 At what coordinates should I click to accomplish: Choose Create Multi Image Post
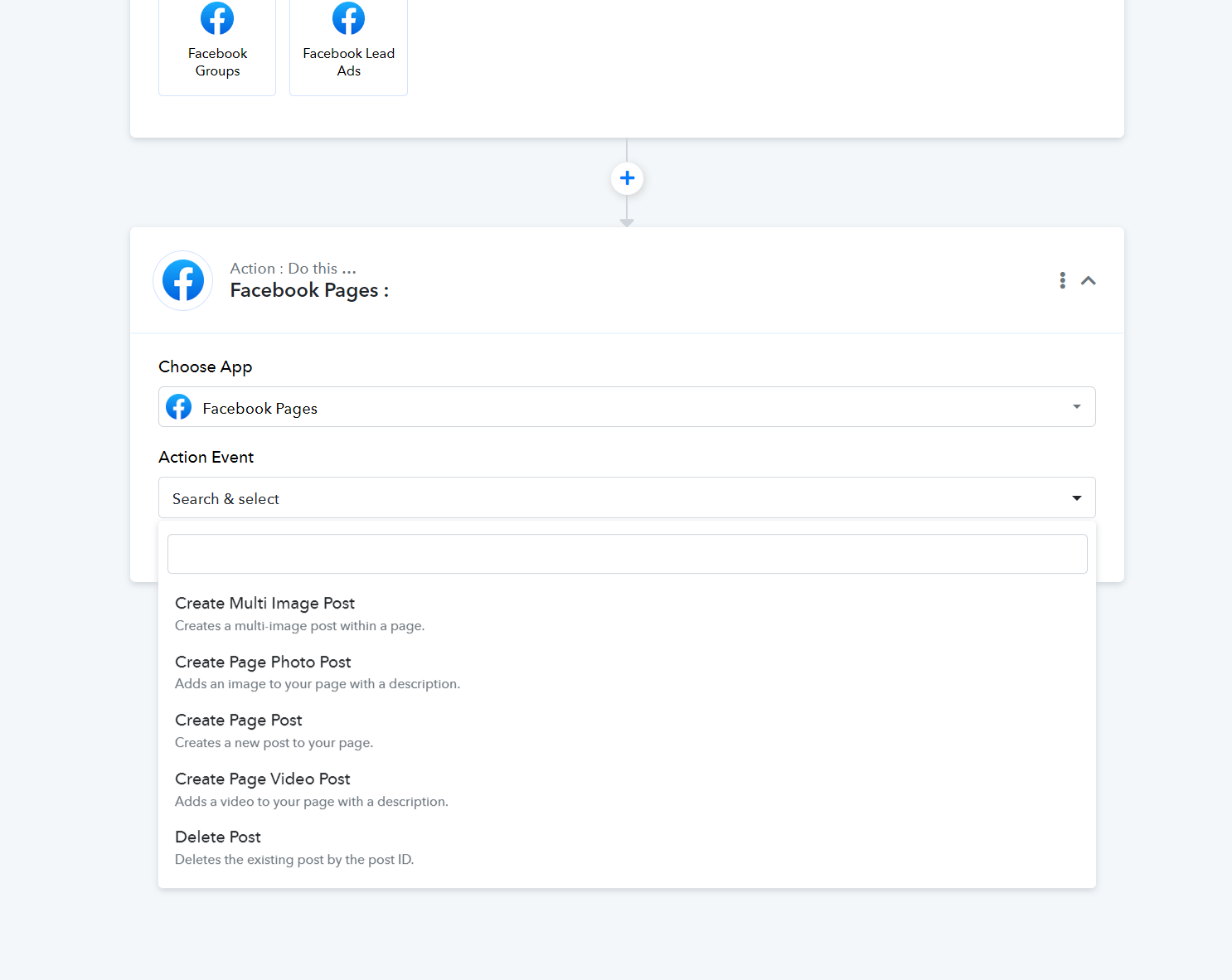pyautogui.click(x=627, y=614)
